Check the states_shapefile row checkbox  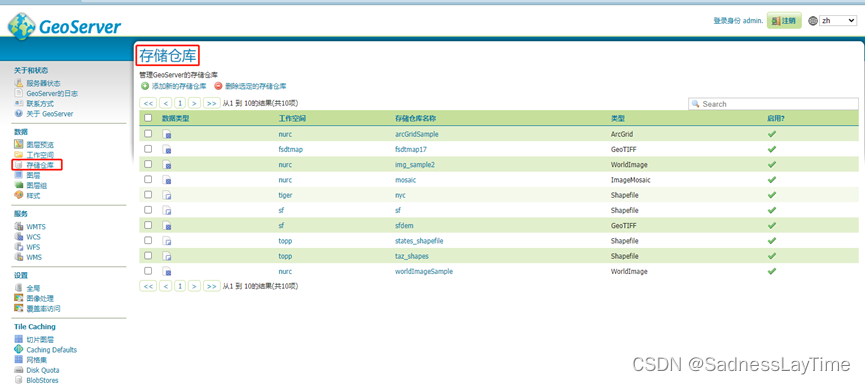(148, 241)
